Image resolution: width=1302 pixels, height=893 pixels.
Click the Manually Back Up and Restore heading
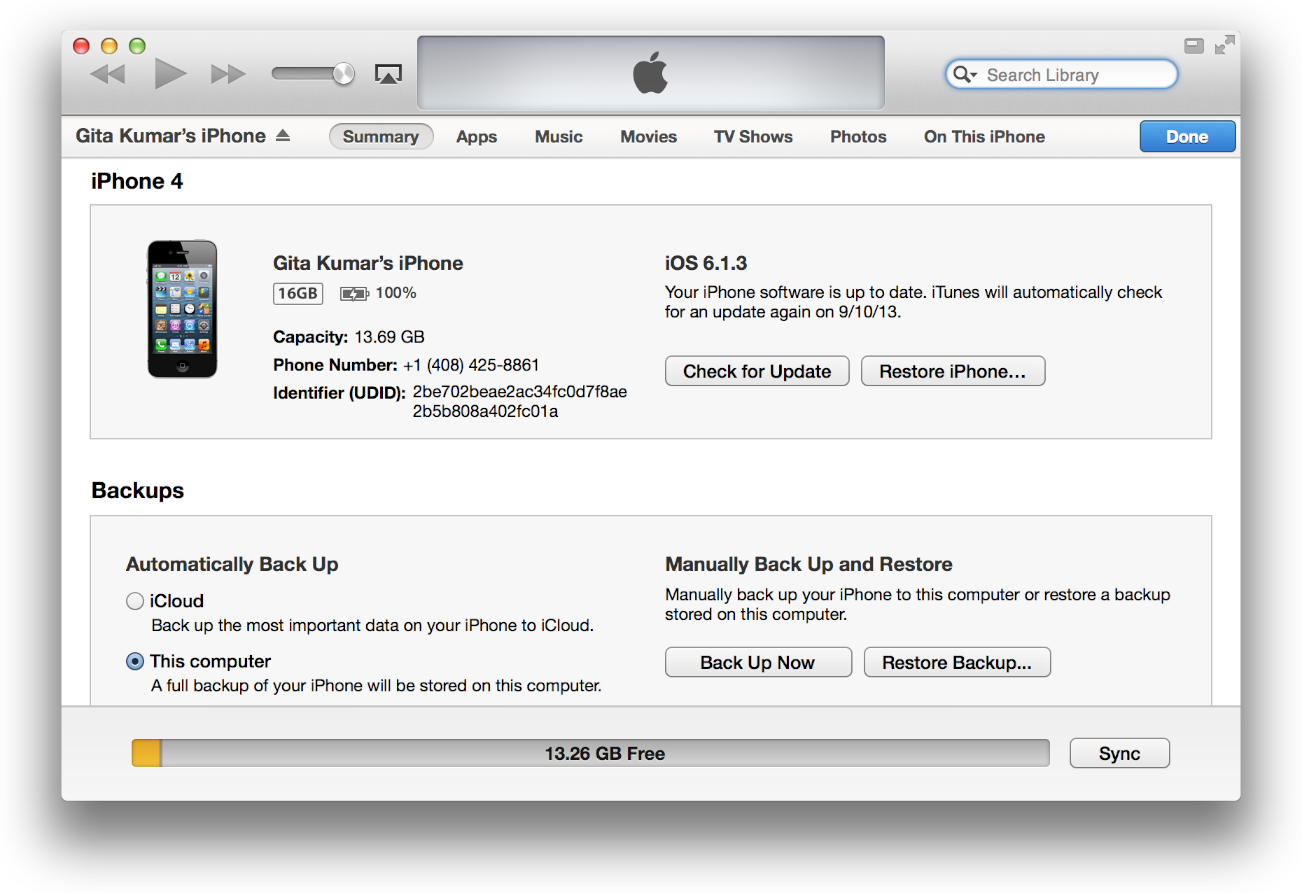tap(809, 564)
